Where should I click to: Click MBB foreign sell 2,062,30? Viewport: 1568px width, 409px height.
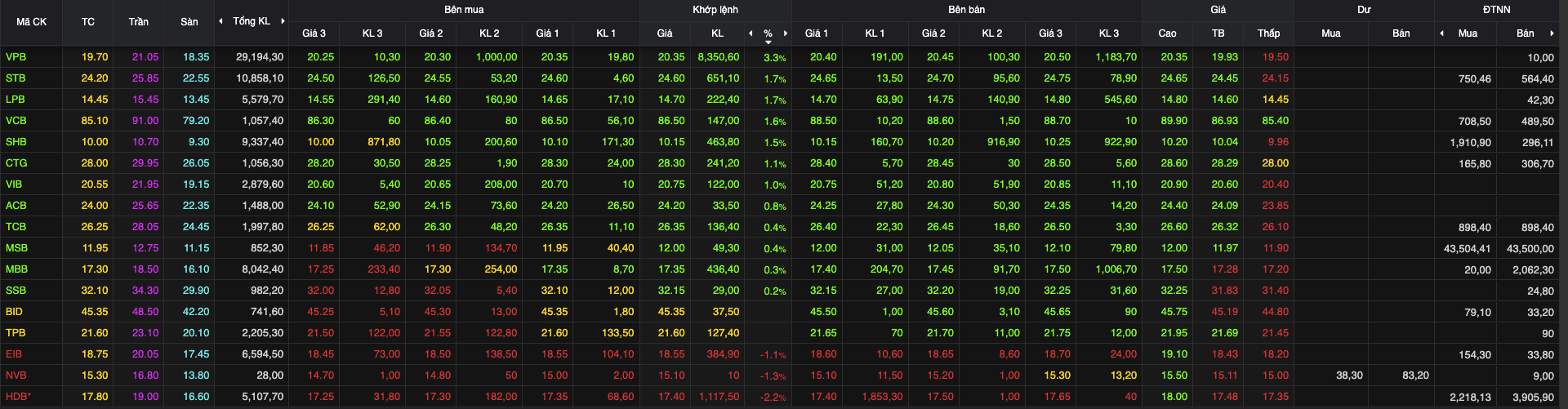coord(1533,270)
